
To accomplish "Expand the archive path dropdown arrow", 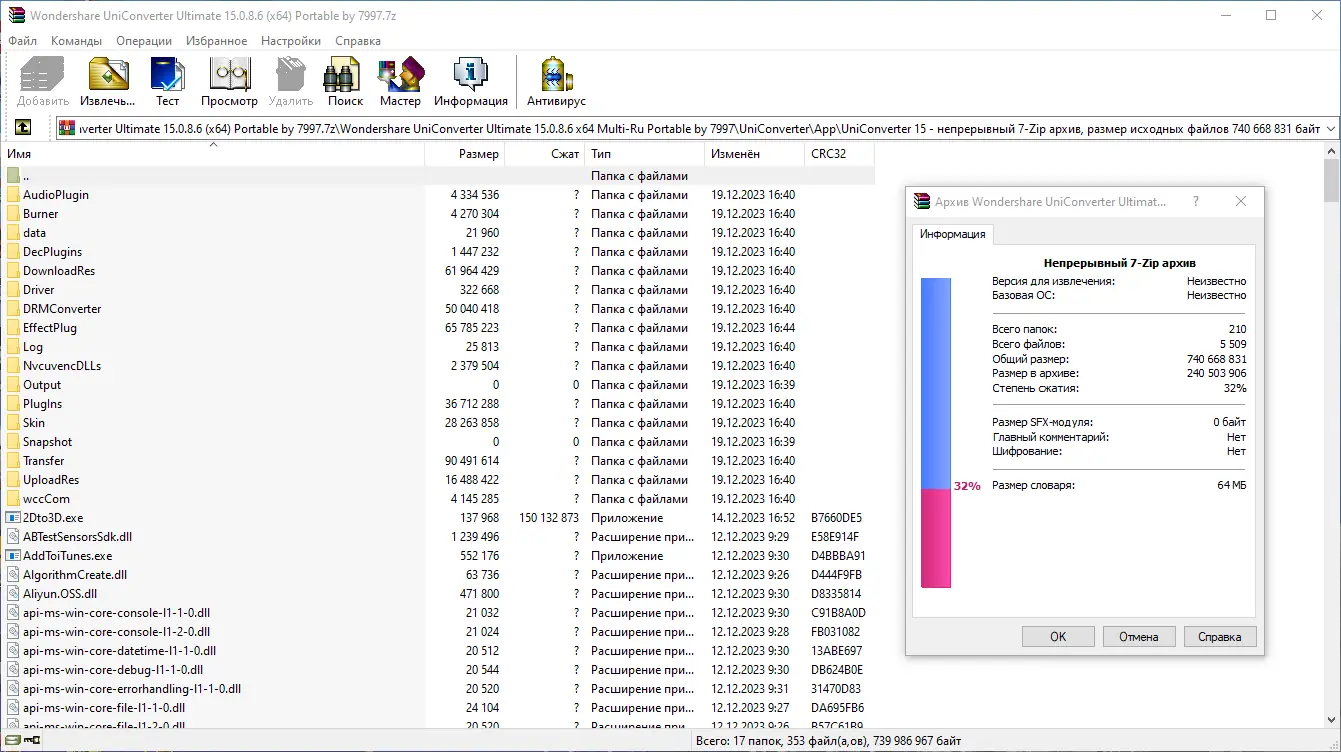I will pyautogui.click(x=1330, y=129).
